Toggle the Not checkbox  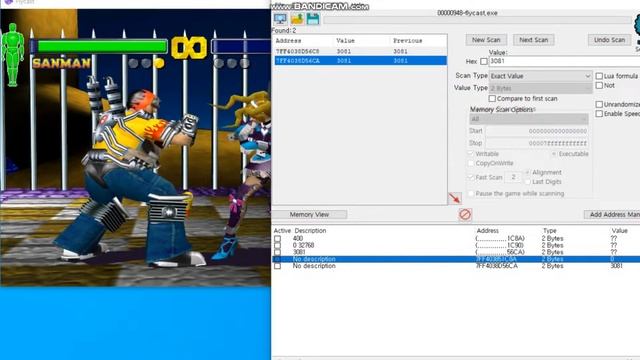[599, 85]
